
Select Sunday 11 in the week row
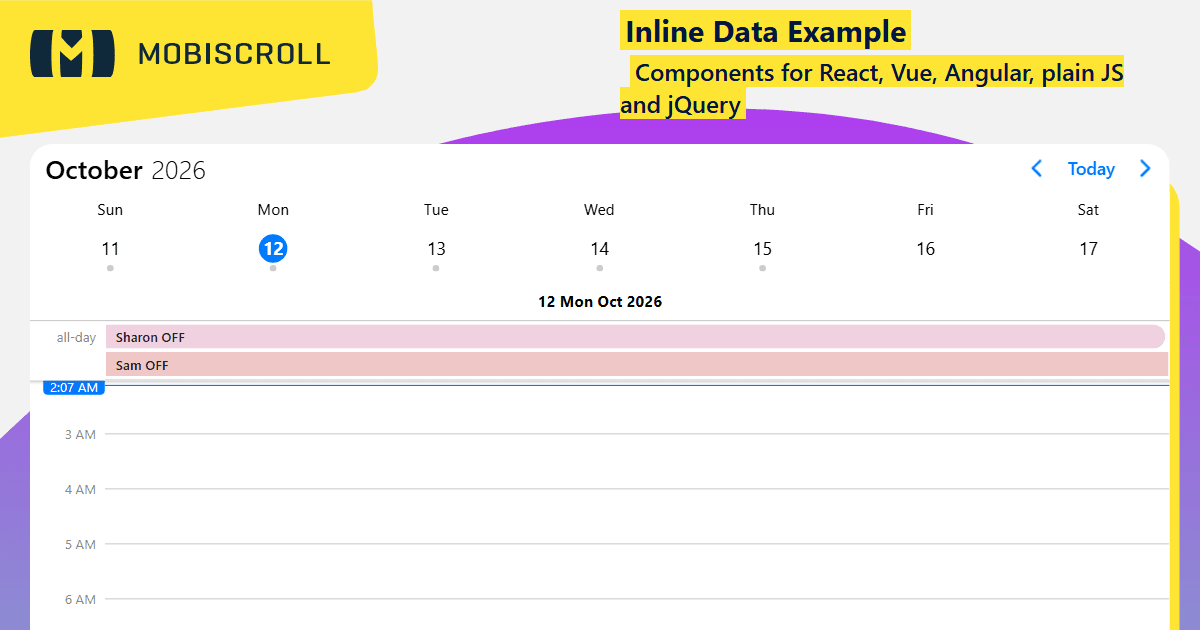pos(110,249)
